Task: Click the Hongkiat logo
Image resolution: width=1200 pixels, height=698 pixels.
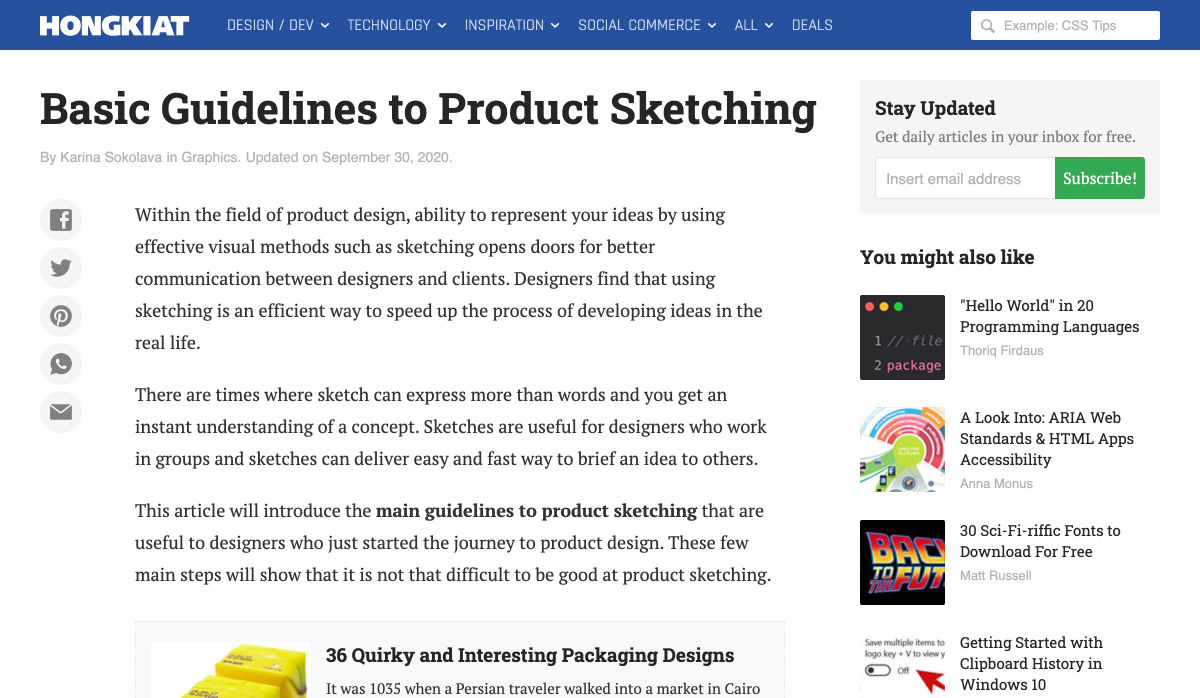Action: 114,25
